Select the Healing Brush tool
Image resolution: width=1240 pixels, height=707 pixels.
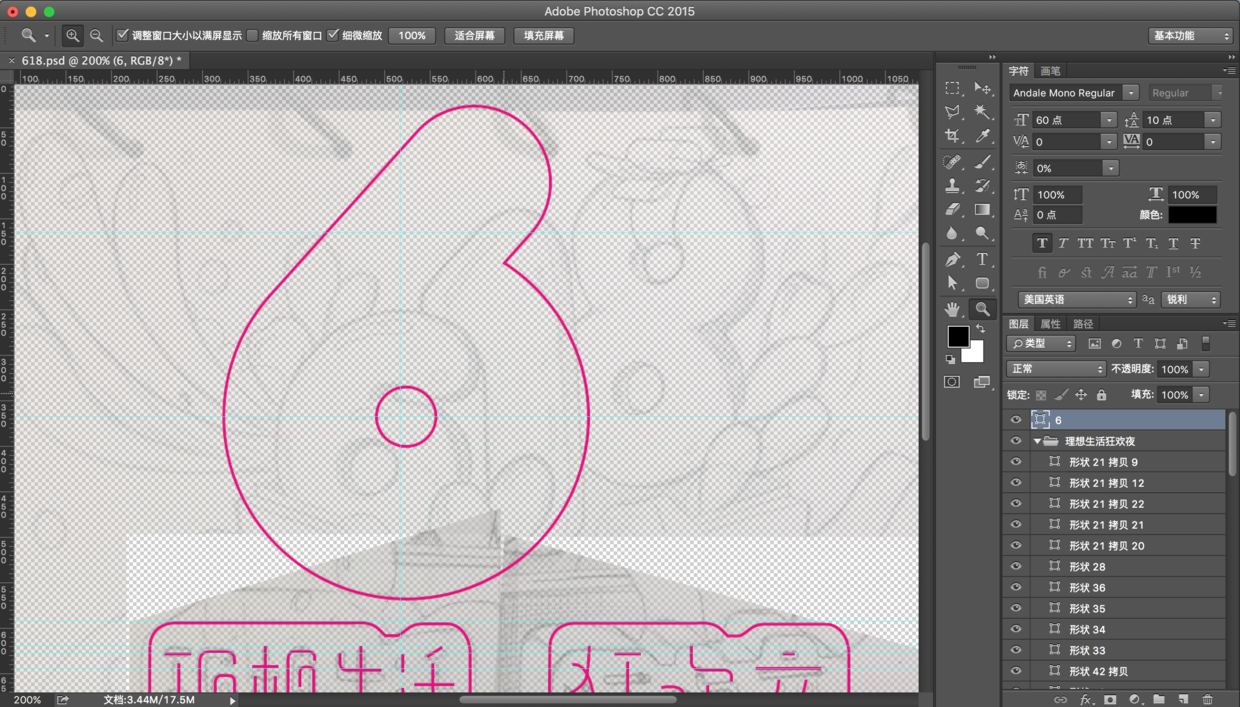pos(952,162)
